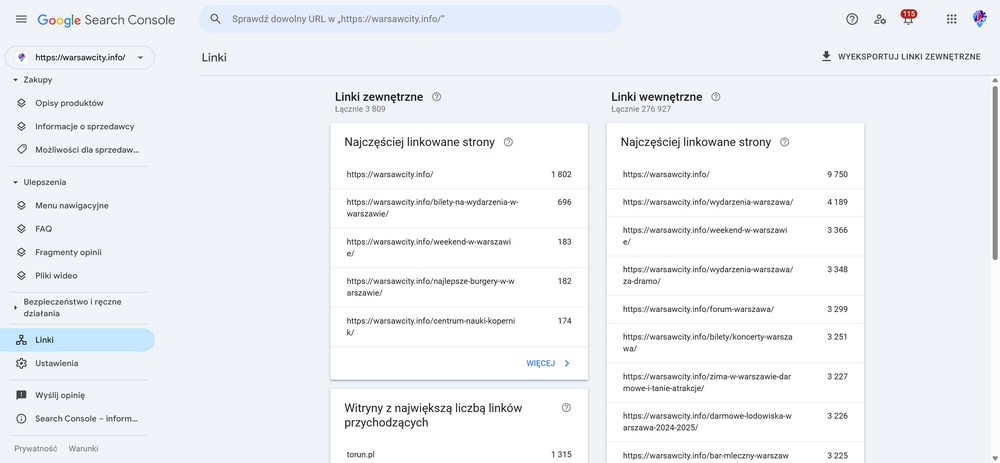Click Wyeksportuj linki zewnętrzne button

(x=901, y=57)
